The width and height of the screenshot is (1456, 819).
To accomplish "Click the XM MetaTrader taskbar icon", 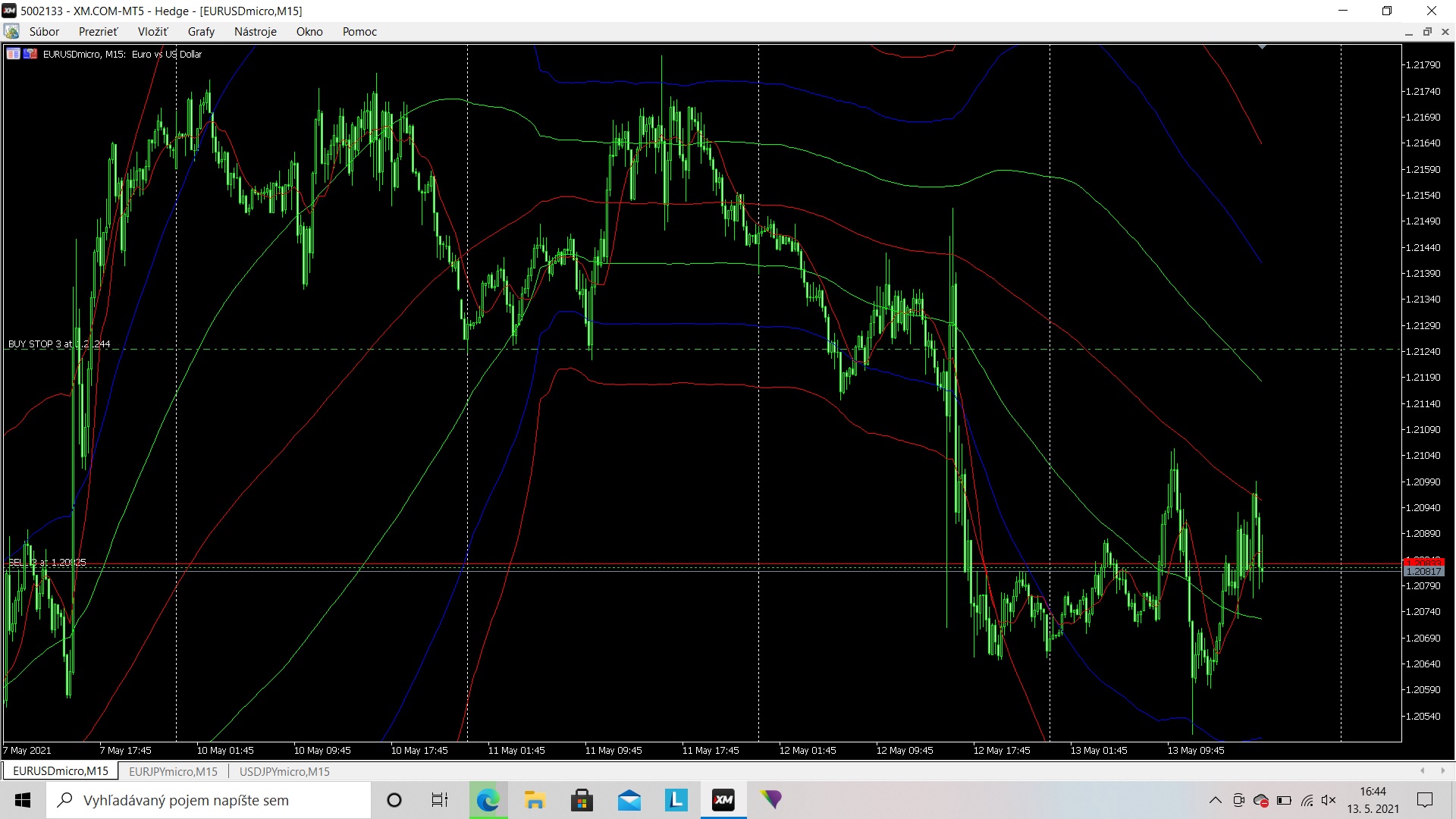I will [x=723, y=800].
